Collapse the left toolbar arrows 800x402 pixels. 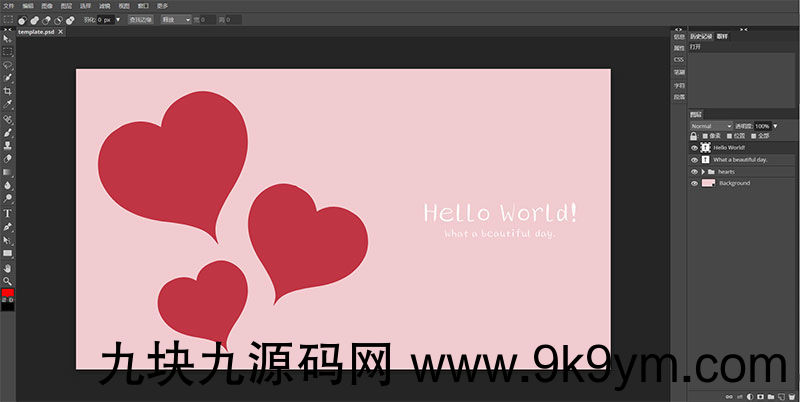click(x=7, y=30)
